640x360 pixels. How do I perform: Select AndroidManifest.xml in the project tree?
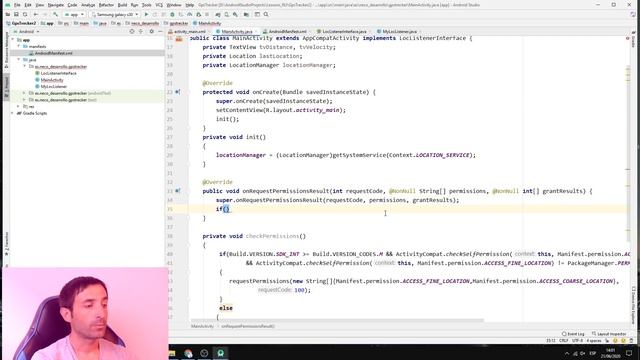pyautogui.click(x=53, y=53)
